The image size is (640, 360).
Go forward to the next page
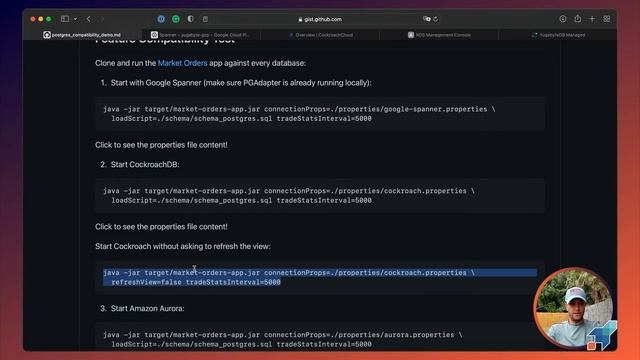click(x=102, y=19)
